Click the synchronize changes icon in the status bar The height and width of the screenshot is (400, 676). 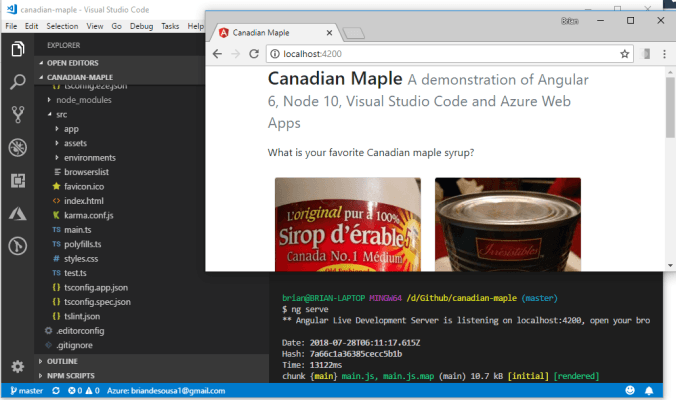coord(56,391)
